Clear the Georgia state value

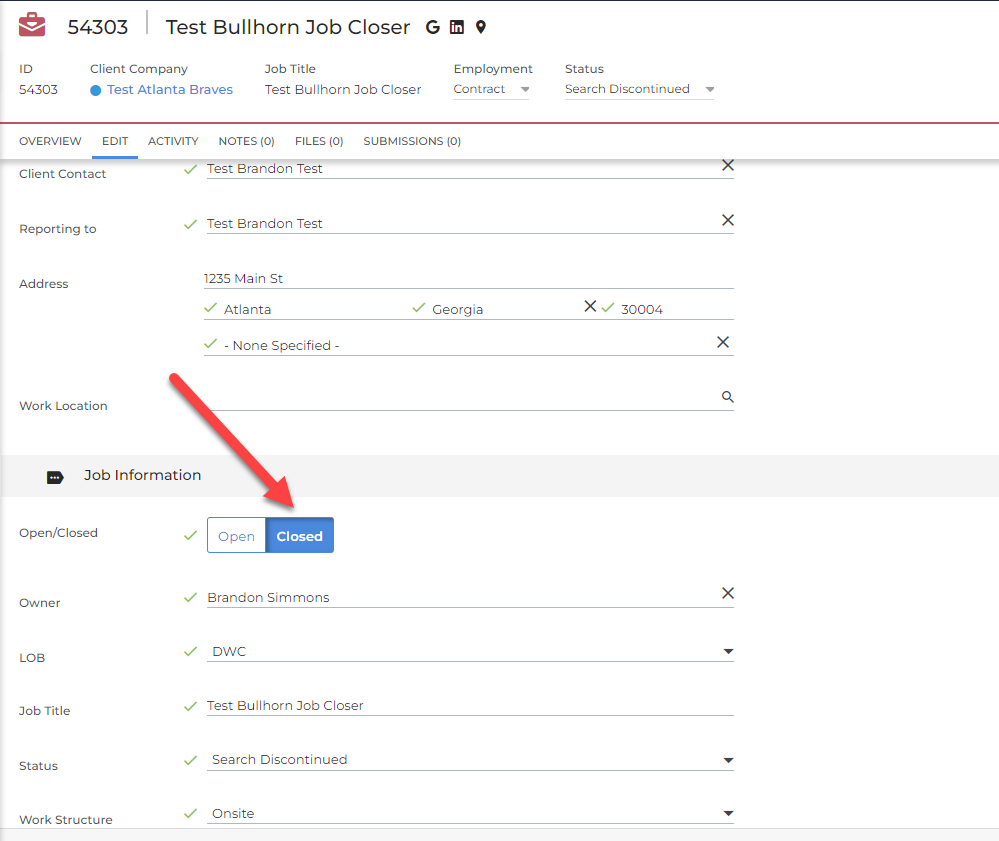pos(590,306)
